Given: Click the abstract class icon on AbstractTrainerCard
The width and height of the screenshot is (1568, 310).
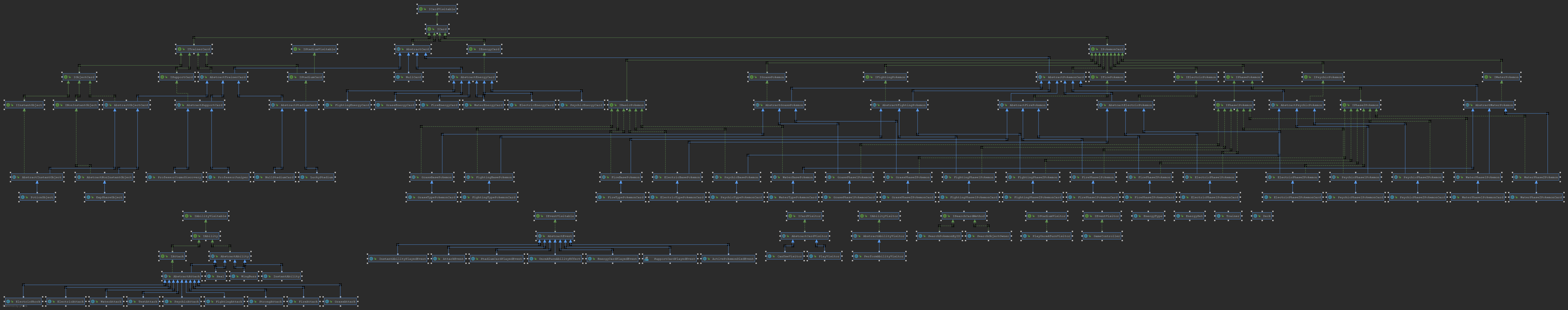Looking at the screenshot, I should [202, 77].
